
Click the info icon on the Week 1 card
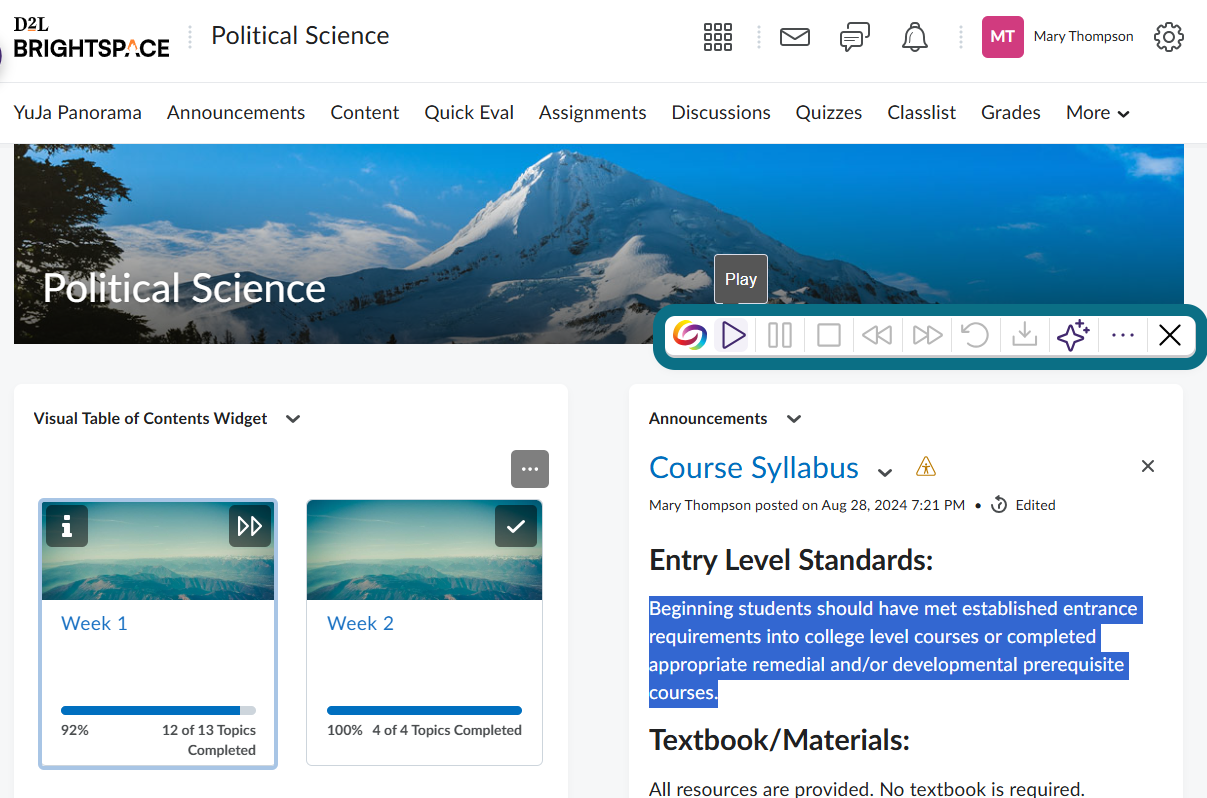(x=67, y=526)
